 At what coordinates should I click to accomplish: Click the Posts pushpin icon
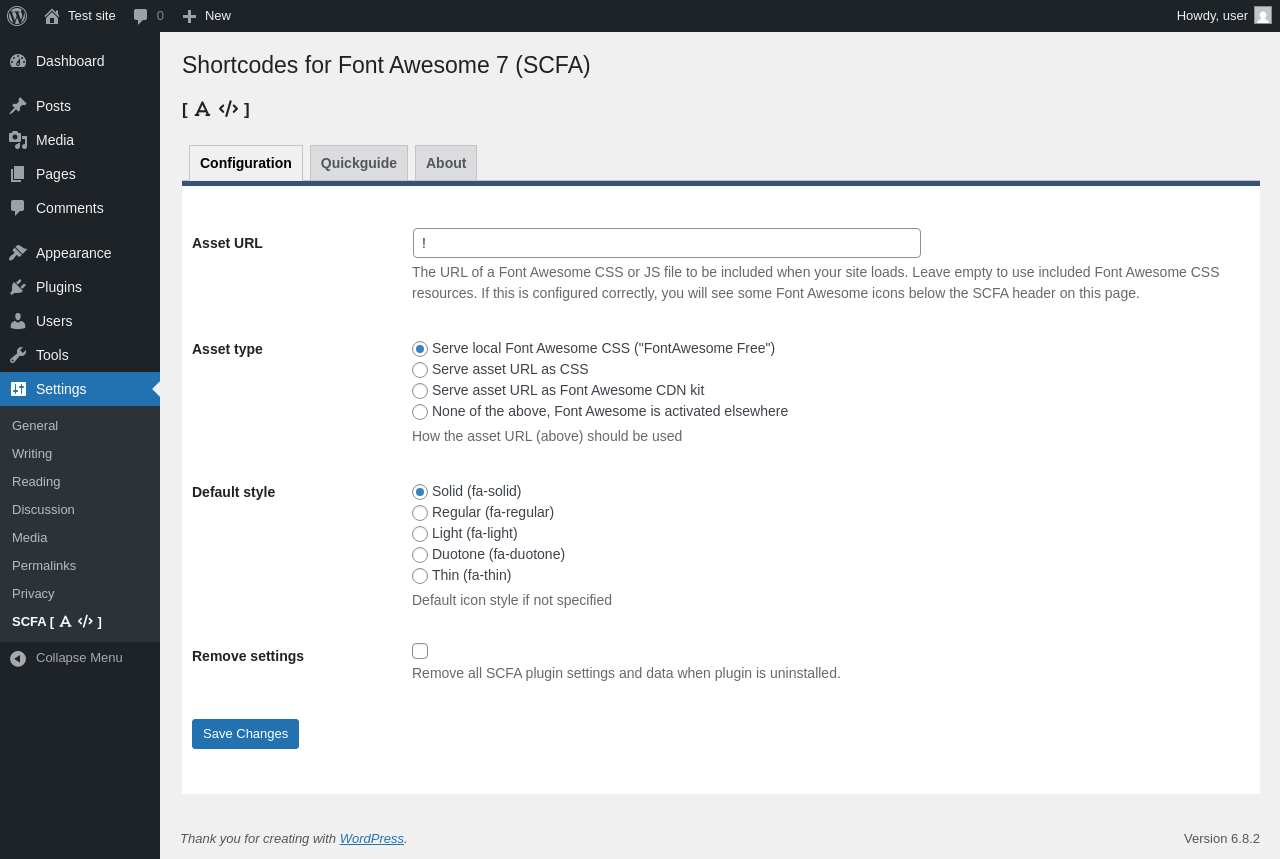pos(18,106)
